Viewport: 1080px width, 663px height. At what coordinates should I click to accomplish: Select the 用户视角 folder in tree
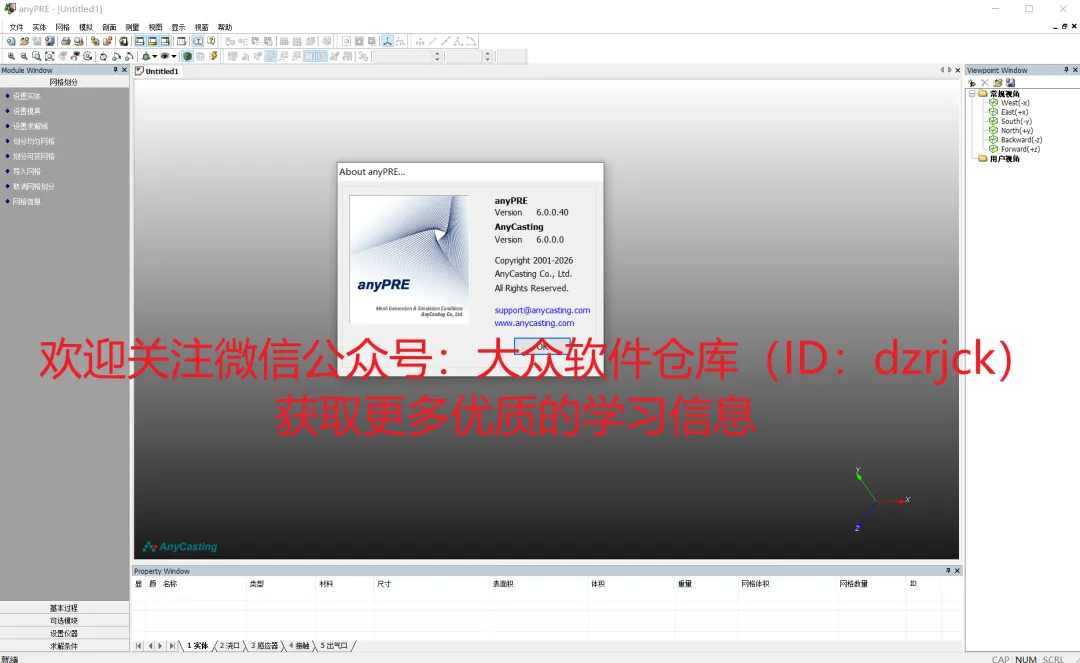(1004, 158)
